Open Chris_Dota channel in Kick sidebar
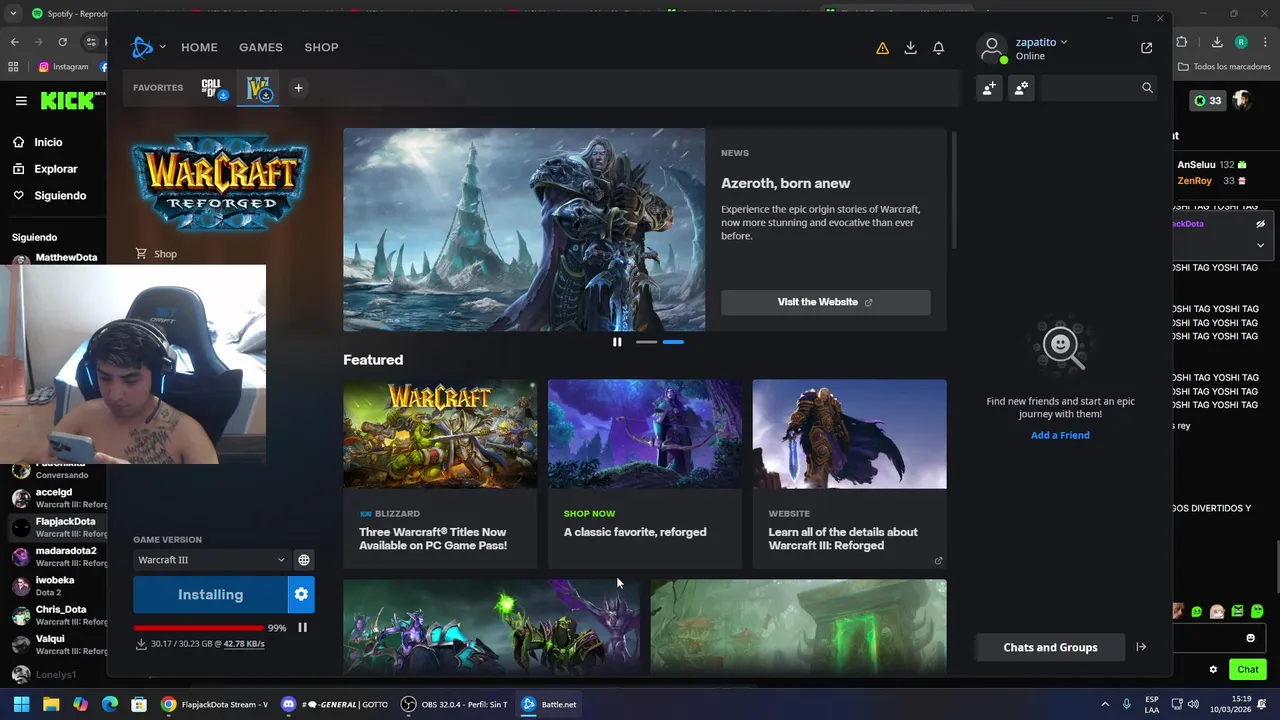 pyautogui.click(x=57, y=615)
